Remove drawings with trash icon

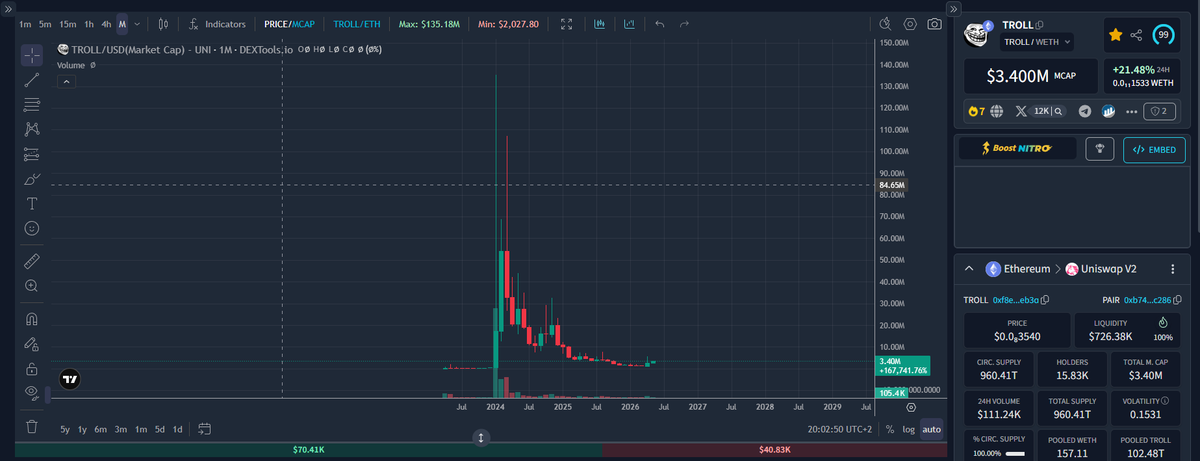(x=31, y=427)
